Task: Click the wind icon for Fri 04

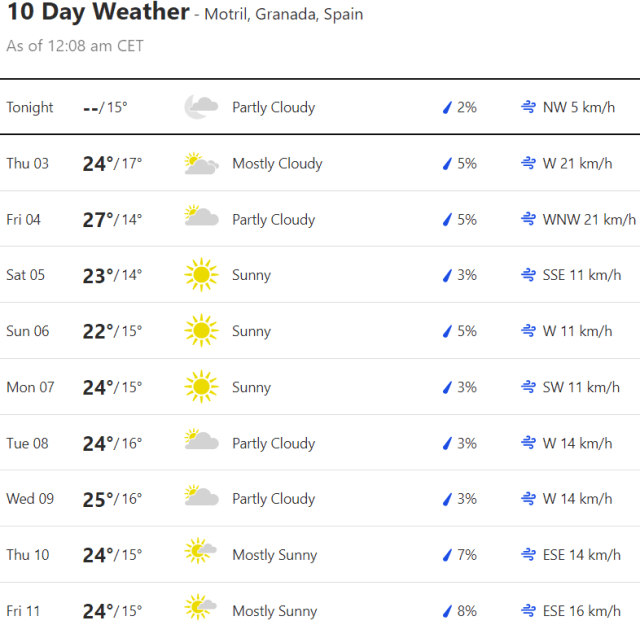Action: coord(528,219)
